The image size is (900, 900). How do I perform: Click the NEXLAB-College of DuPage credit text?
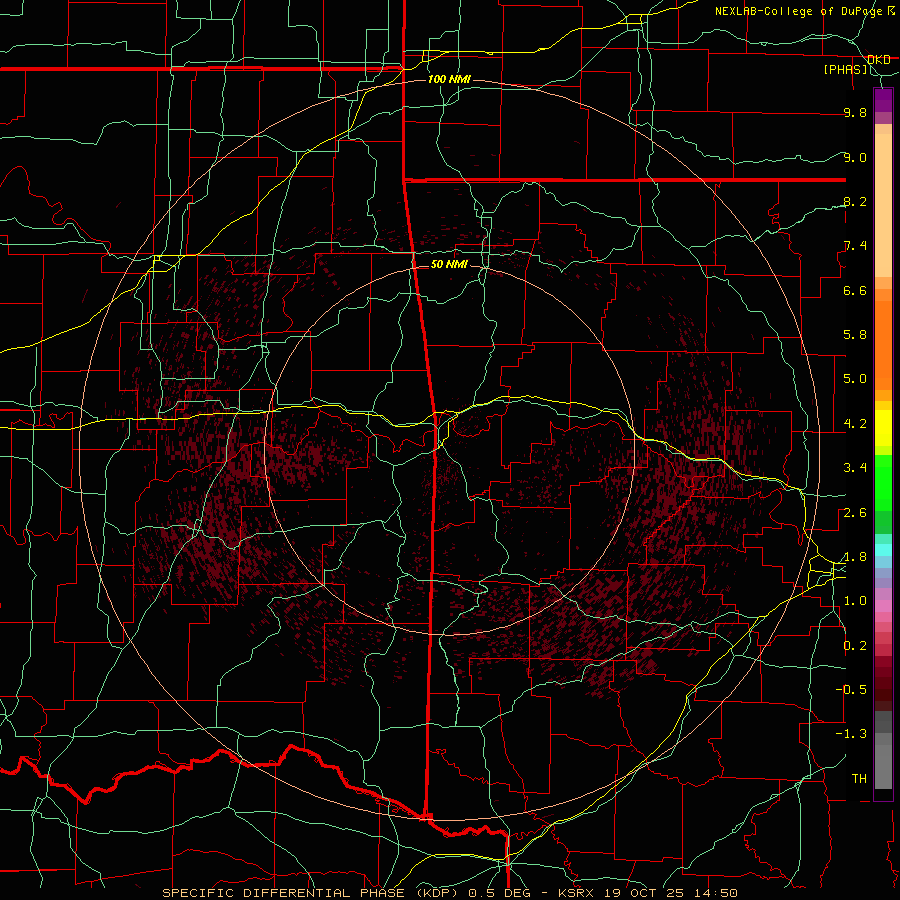click(x=799, y=11)
